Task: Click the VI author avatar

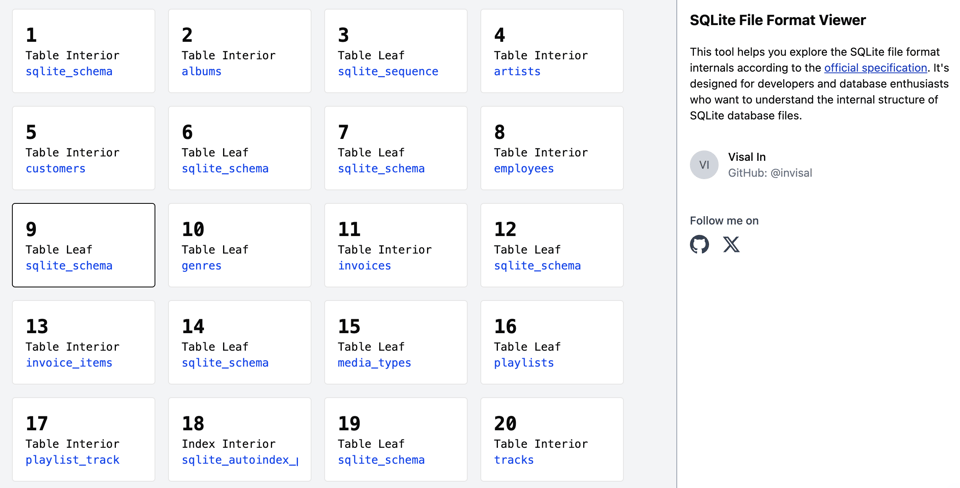Action: pyautogui.click(x=704, y=165)
